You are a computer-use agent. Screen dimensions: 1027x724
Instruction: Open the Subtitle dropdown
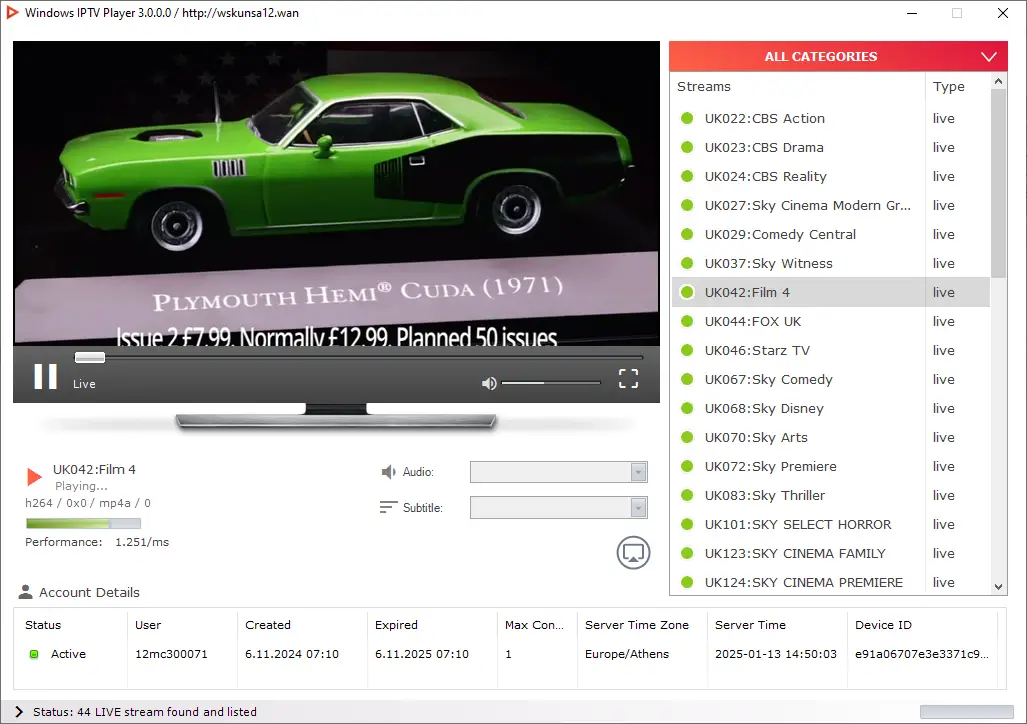pos(559,507)
